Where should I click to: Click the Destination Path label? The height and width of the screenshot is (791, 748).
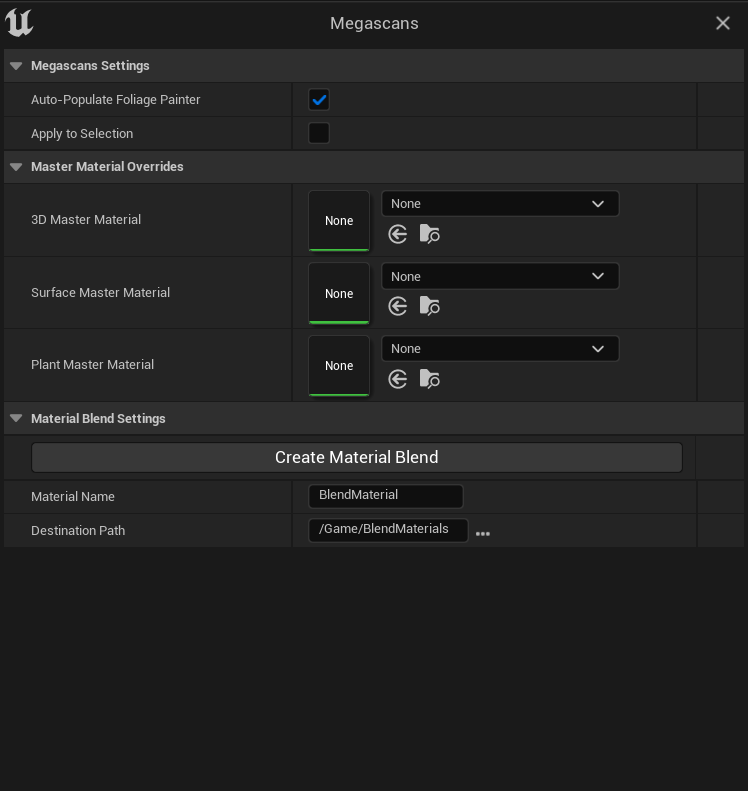(x=78, y=531)
